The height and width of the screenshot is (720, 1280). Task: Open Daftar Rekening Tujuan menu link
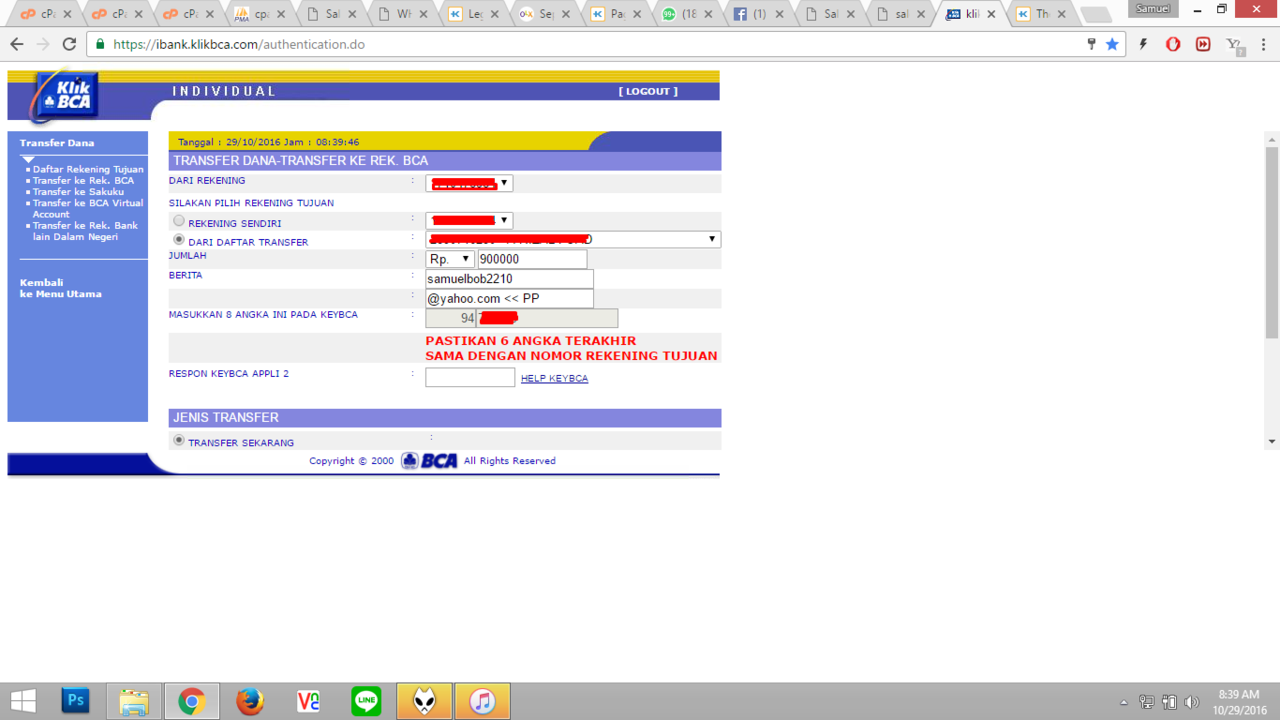click(x=88, y=169)
